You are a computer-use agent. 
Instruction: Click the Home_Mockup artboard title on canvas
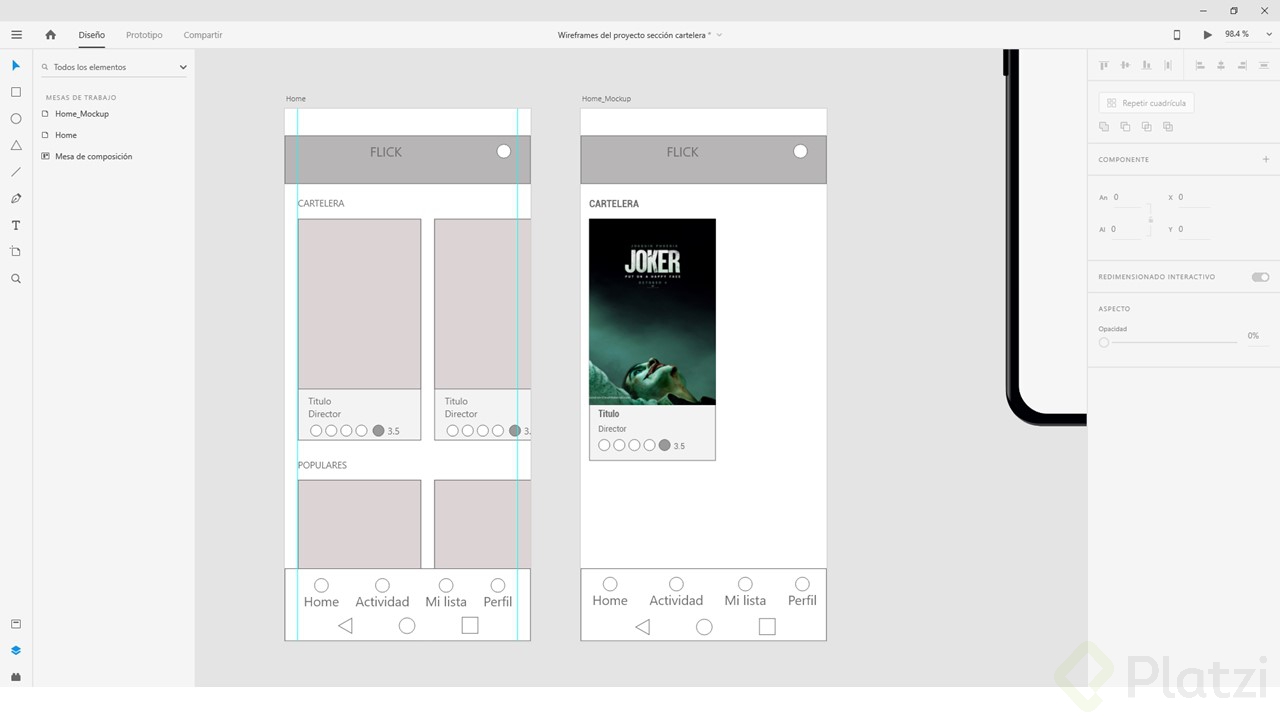606,99
